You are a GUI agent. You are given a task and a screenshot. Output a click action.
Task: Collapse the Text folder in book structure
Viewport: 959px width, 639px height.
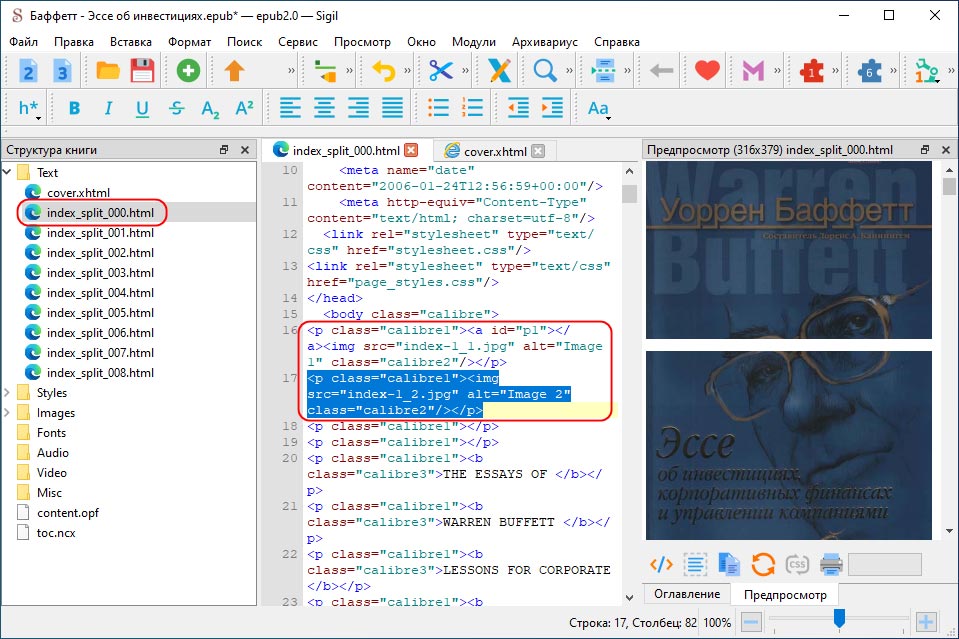click(7, 172)
